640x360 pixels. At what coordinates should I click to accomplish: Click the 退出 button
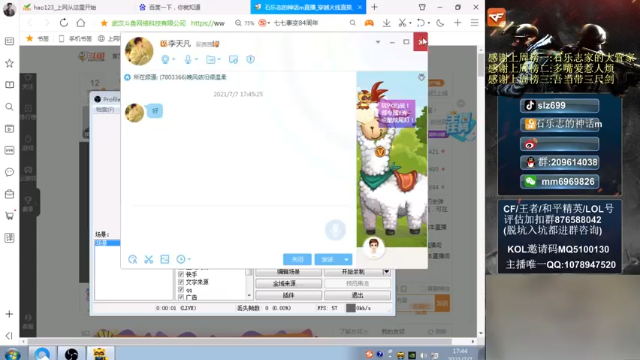tap(358, 295)
